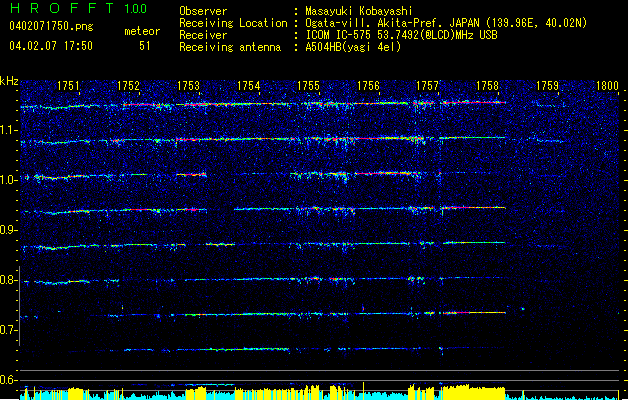Click the 1757 time marker
The height and width of the screenshot is (400, 629).
pos(428,86)
